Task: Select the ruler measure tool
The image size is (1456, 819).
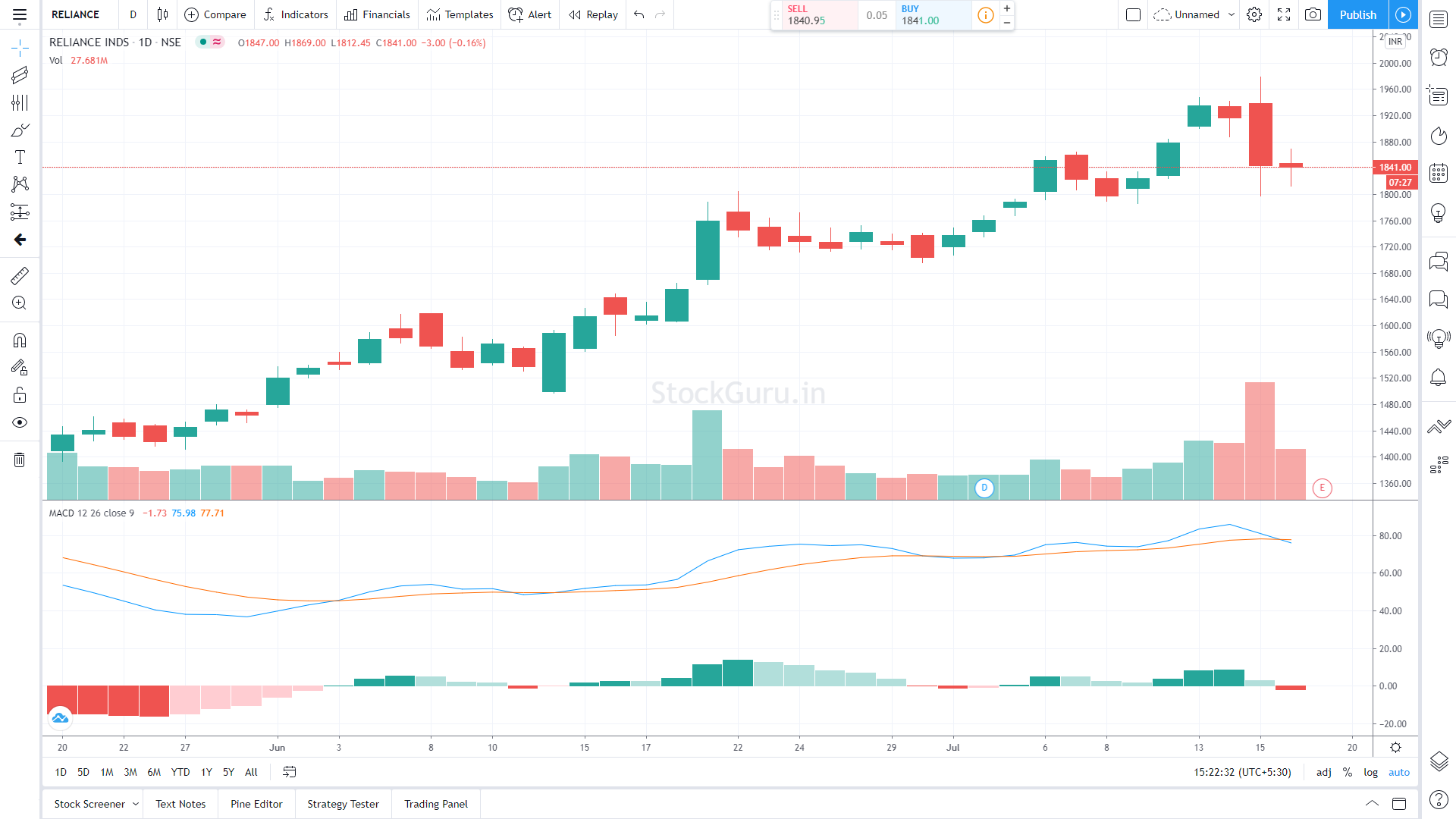Action: point(20,275)
